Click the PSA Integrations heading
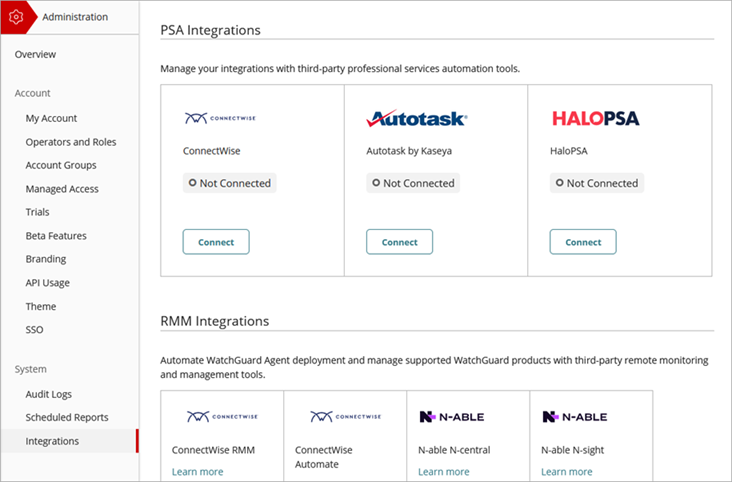This screenshot has width=732, height=482. point(211,30)
